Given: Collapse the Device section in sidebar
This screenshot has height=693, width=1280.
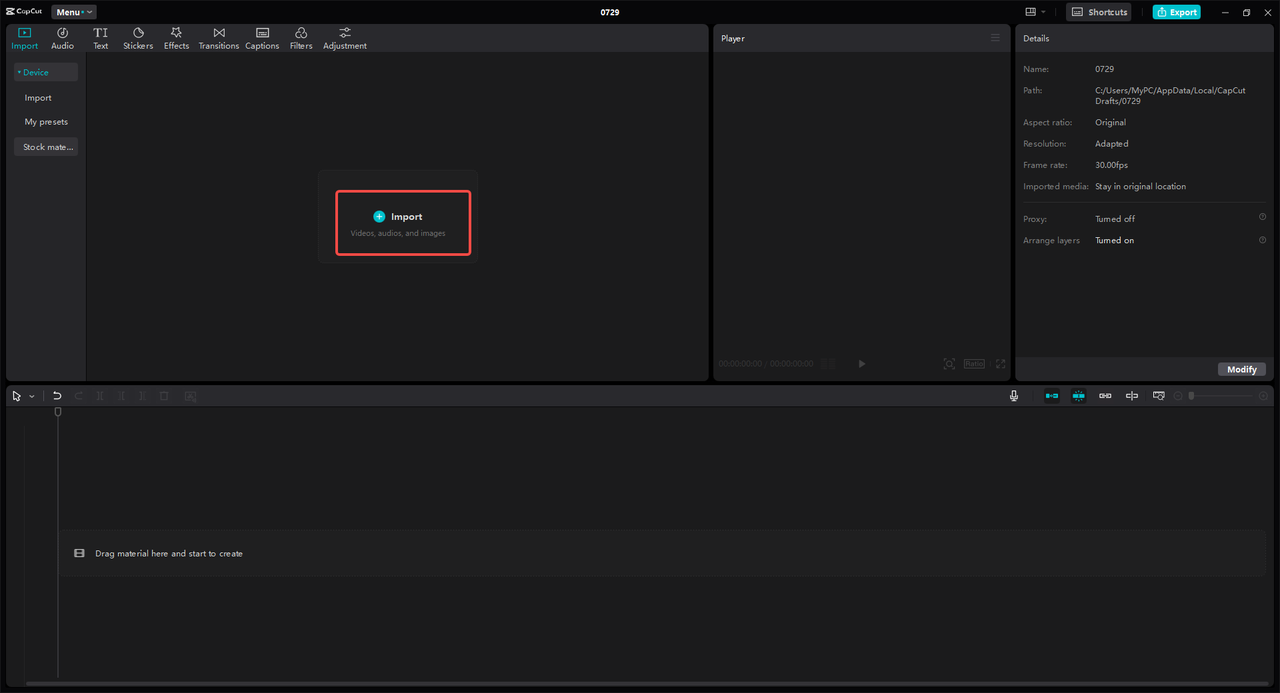Looking at the screenshot, I should (46, 72).
